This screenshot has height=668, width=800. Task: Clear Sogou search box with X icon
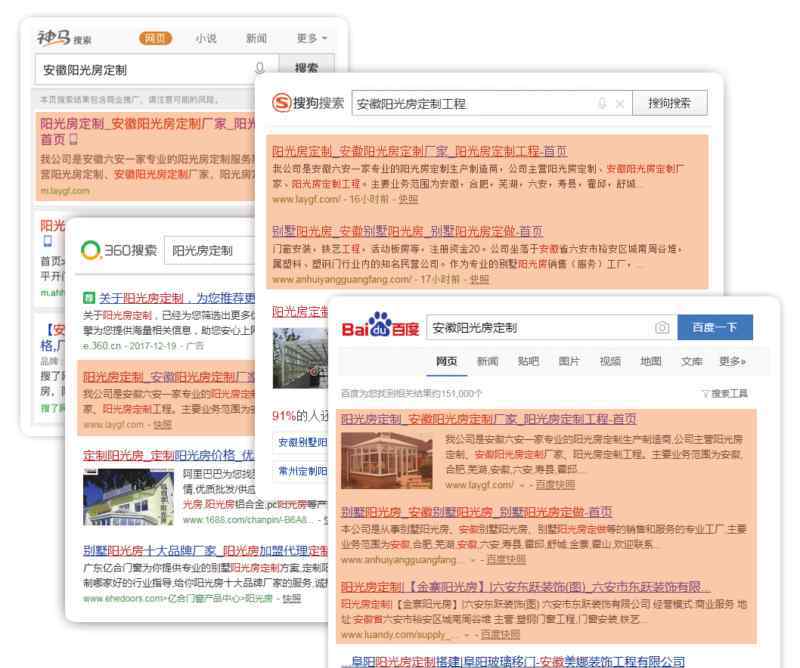click(620, 104)
